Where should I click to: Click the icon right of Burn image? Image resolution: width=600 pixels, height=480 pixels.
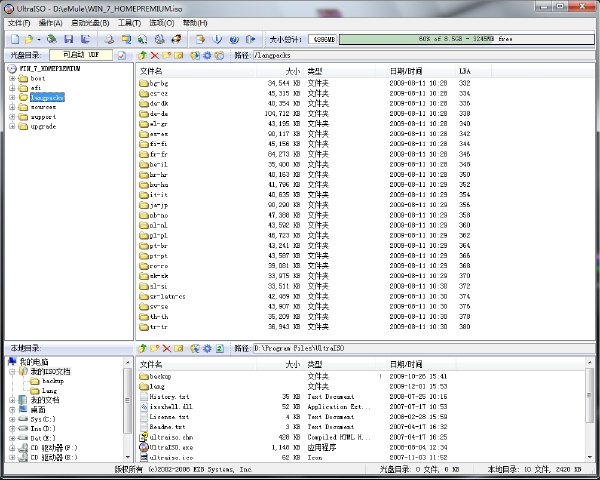[176, 39]
